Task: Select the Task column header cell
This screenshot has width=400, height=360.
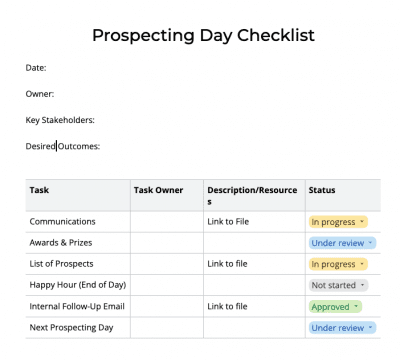Action: click(x=78, y=195)
